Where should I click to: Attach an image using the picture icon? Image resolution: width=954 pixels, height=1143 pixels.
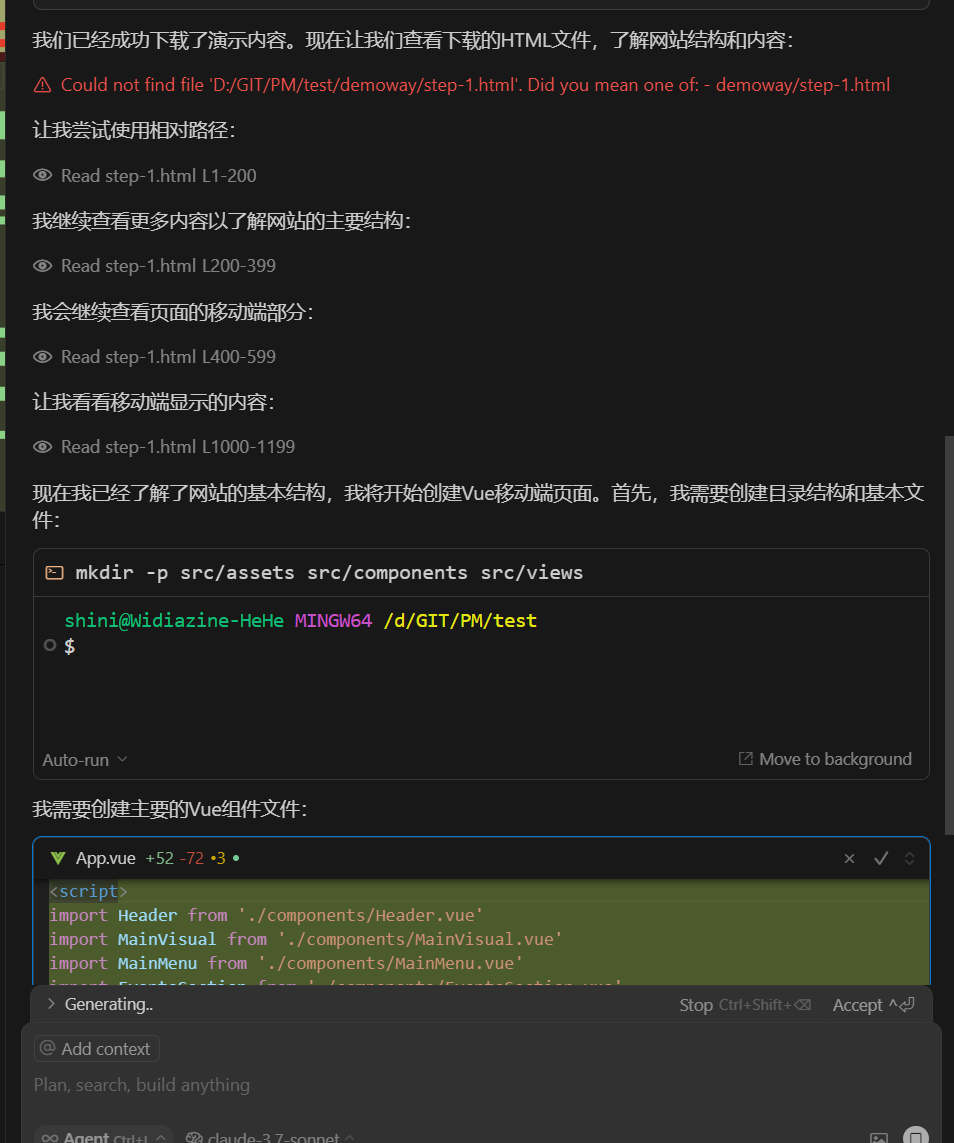point(879,1138)
